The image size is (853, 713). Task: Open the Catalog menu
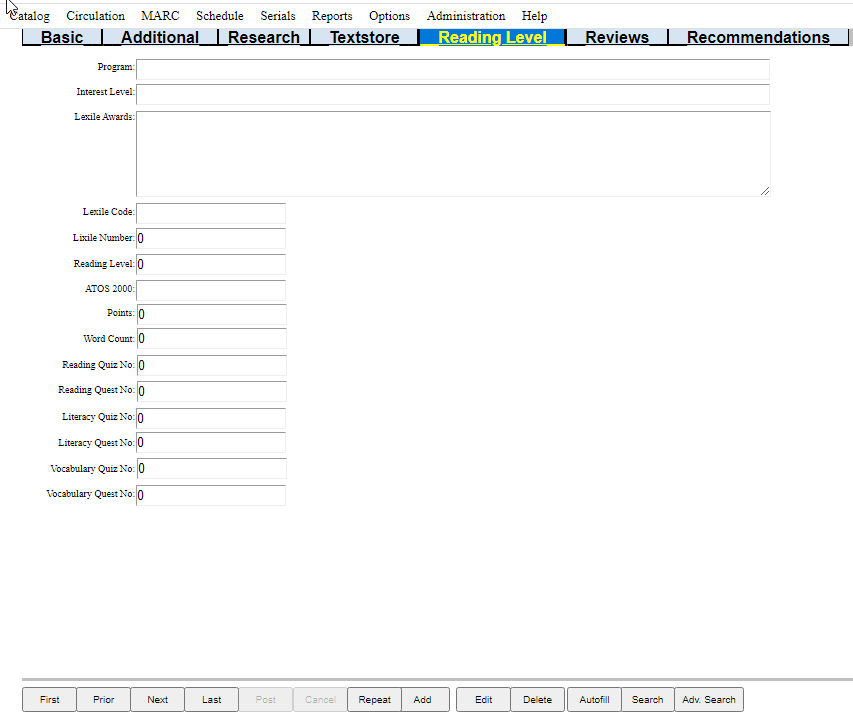point(30,16)
